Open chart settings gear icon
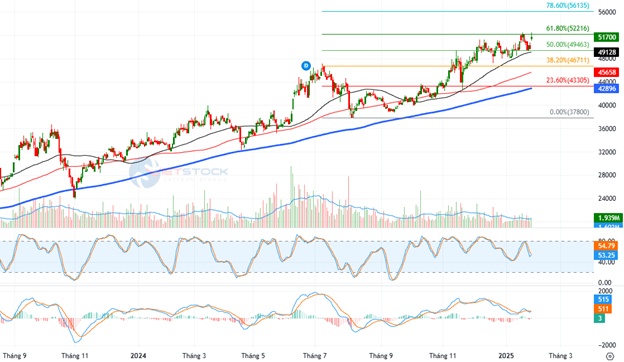Viewport: 624px width, 362px height. point(609,356)
